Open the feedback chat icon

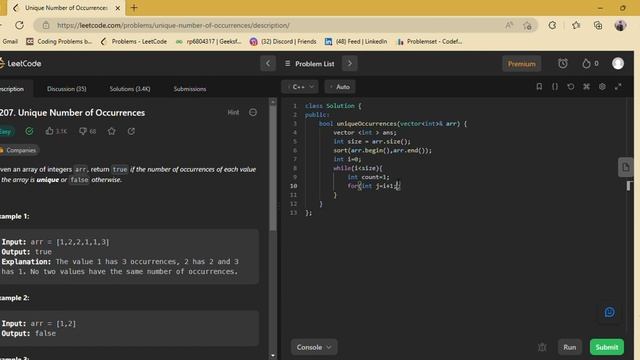609,313
